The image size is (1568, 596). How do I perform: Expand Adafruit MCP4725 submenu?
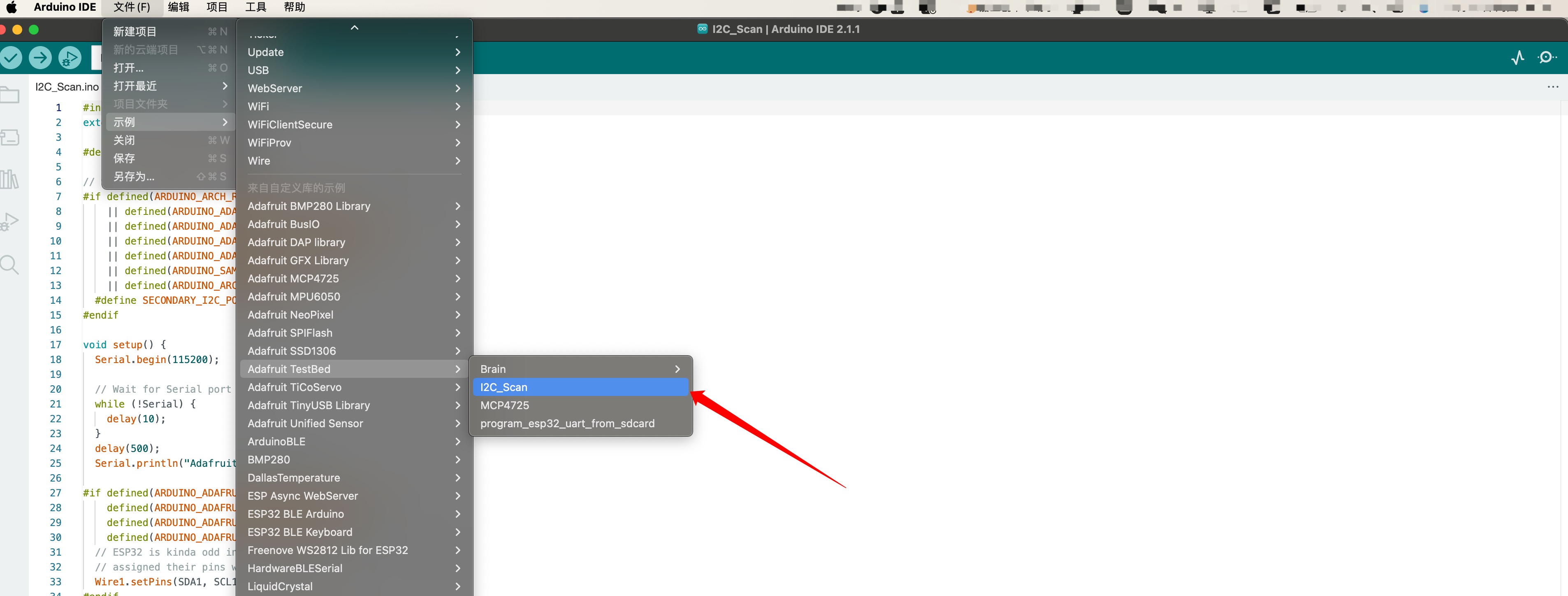point(354,279)
